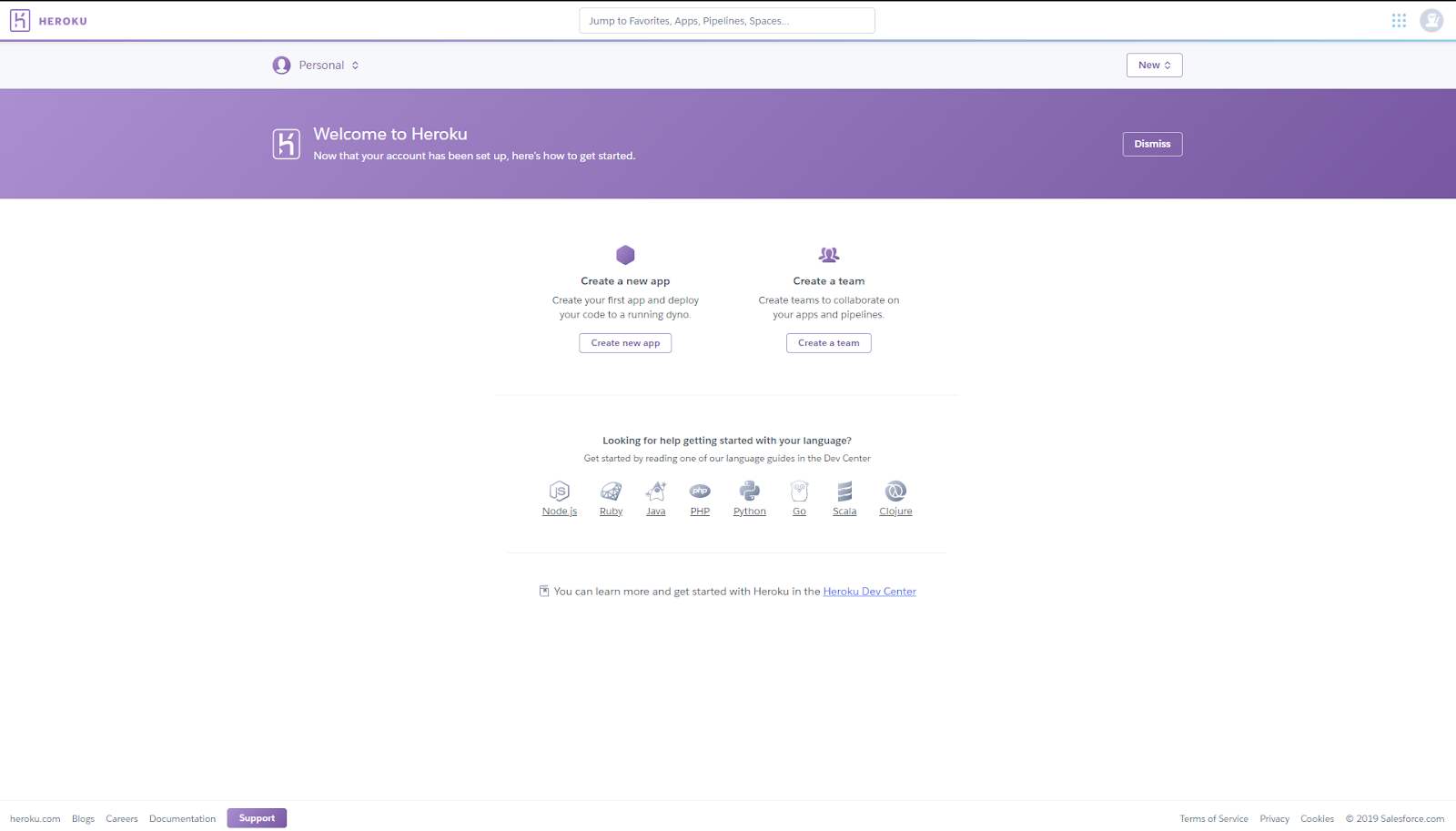Open the Java language guide icon
1456x831 pixels.
(656, 492)
